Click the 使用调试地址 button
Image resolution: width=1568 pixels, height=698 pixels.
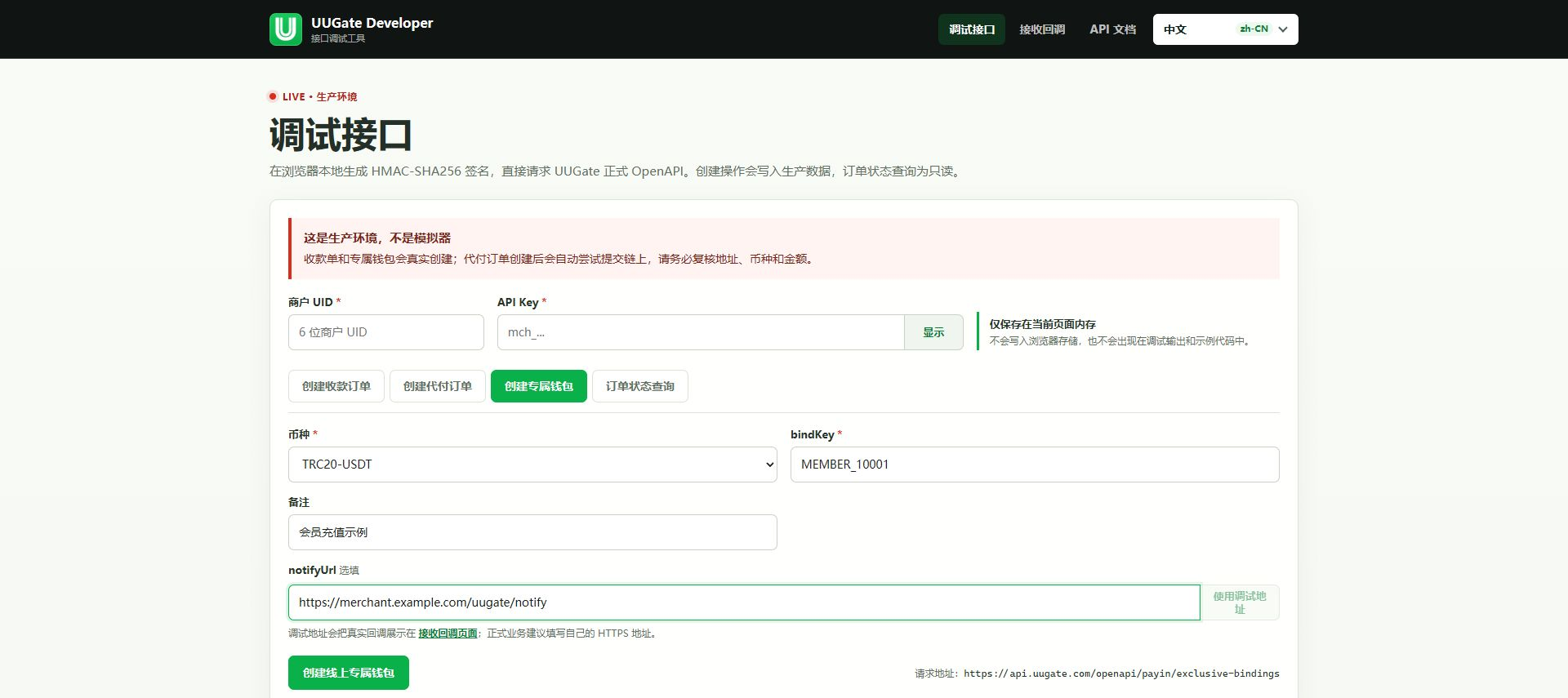coord(1240,602)
